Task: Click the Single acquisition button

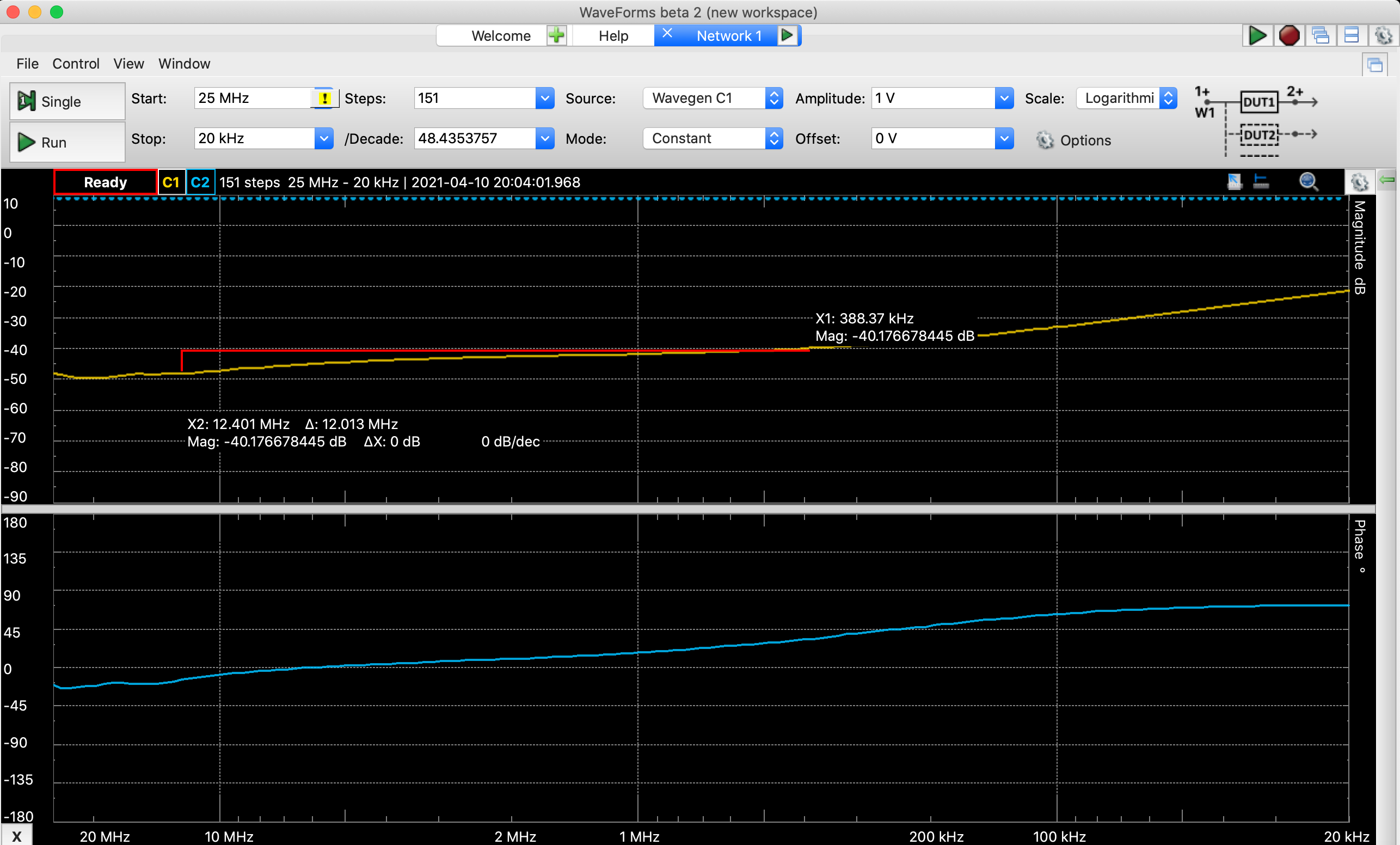Action: pyautogui.click(x=67, y=101)
